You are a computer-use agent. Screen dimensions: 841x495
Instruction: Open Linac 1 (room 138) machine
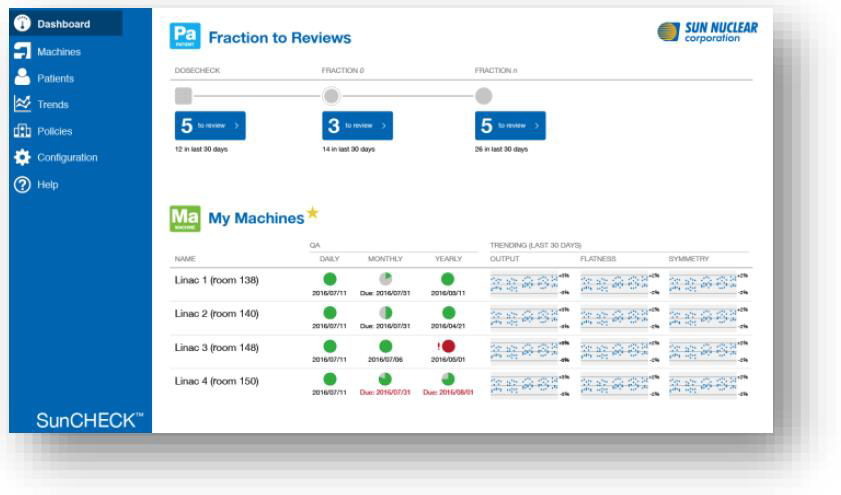[218, 279]
